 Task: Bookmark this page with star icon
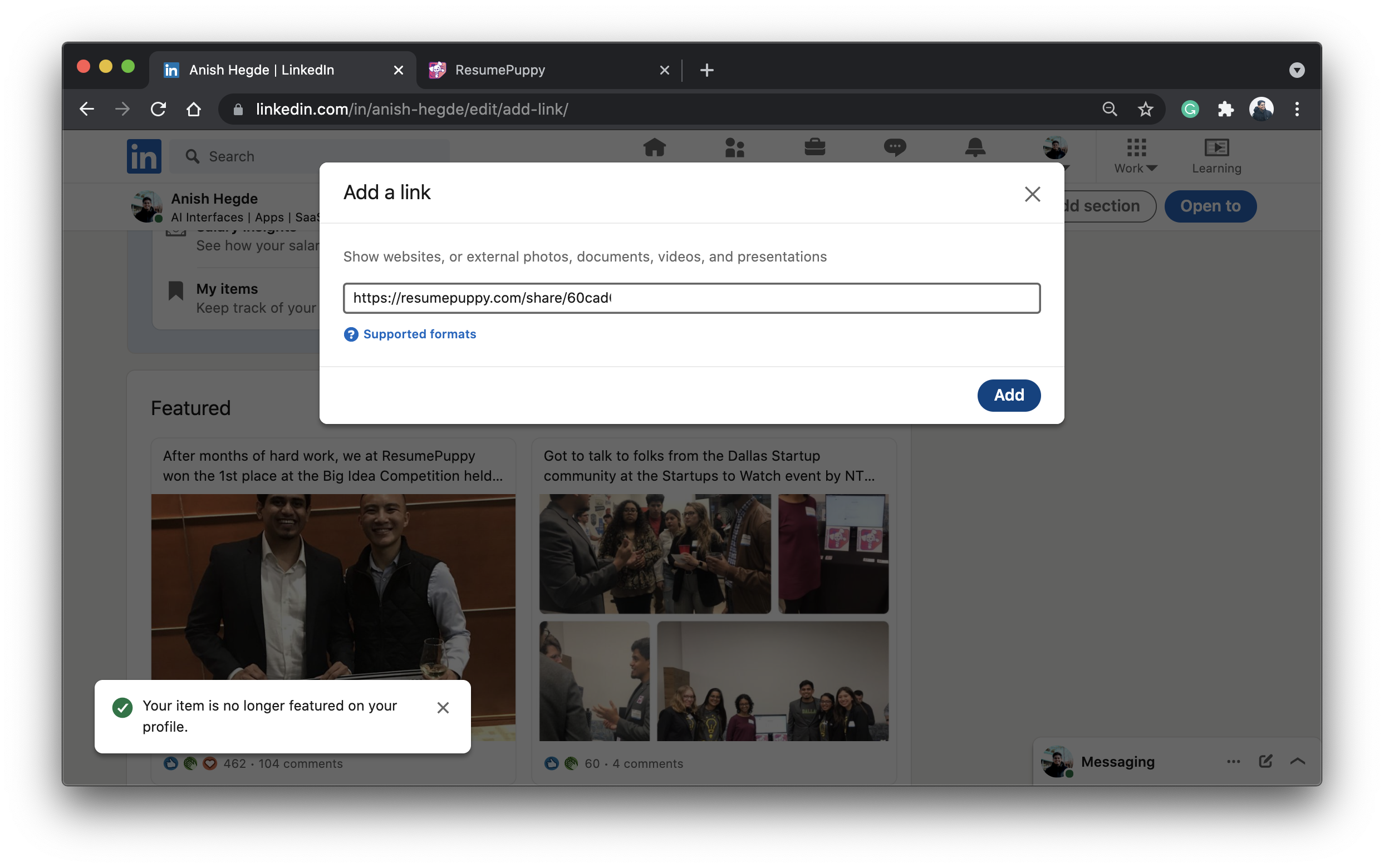pos(1145,109)
